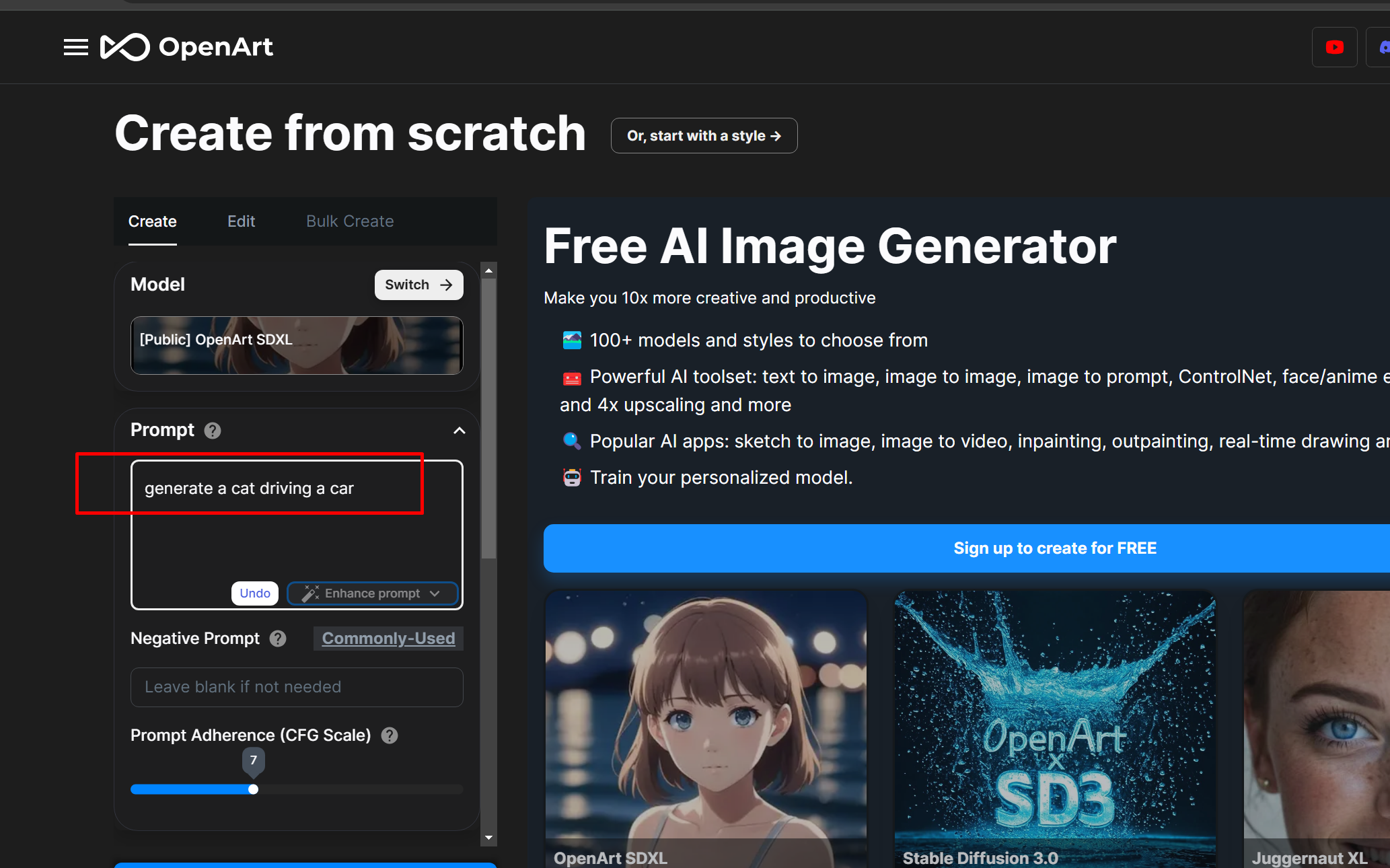This screenshot has height=868, width=1390.
Task: Open the Commonly-Used link
Action: [388, 639]
